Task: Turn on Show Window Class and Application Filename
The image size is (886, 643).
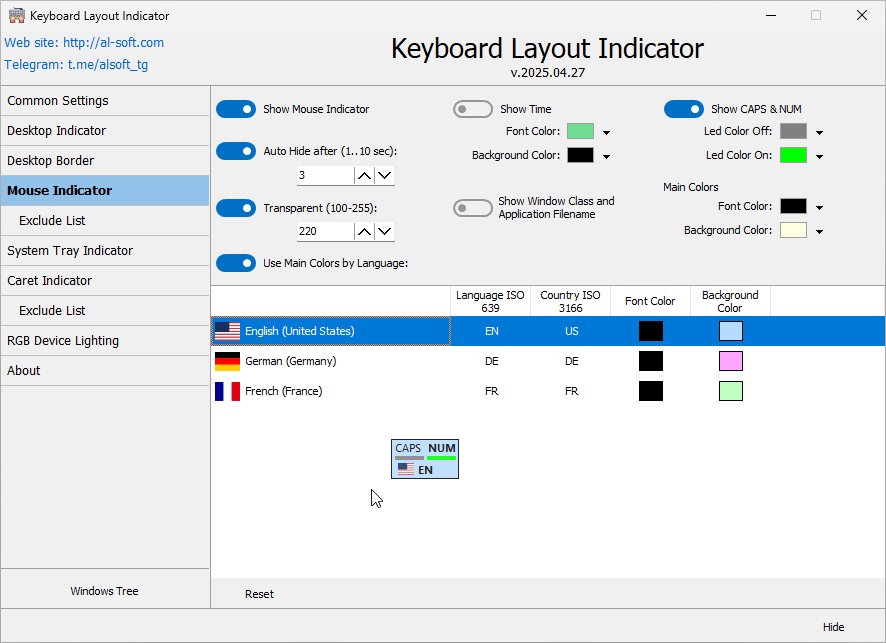Action: pyautogui.click(x=472, y=208)
